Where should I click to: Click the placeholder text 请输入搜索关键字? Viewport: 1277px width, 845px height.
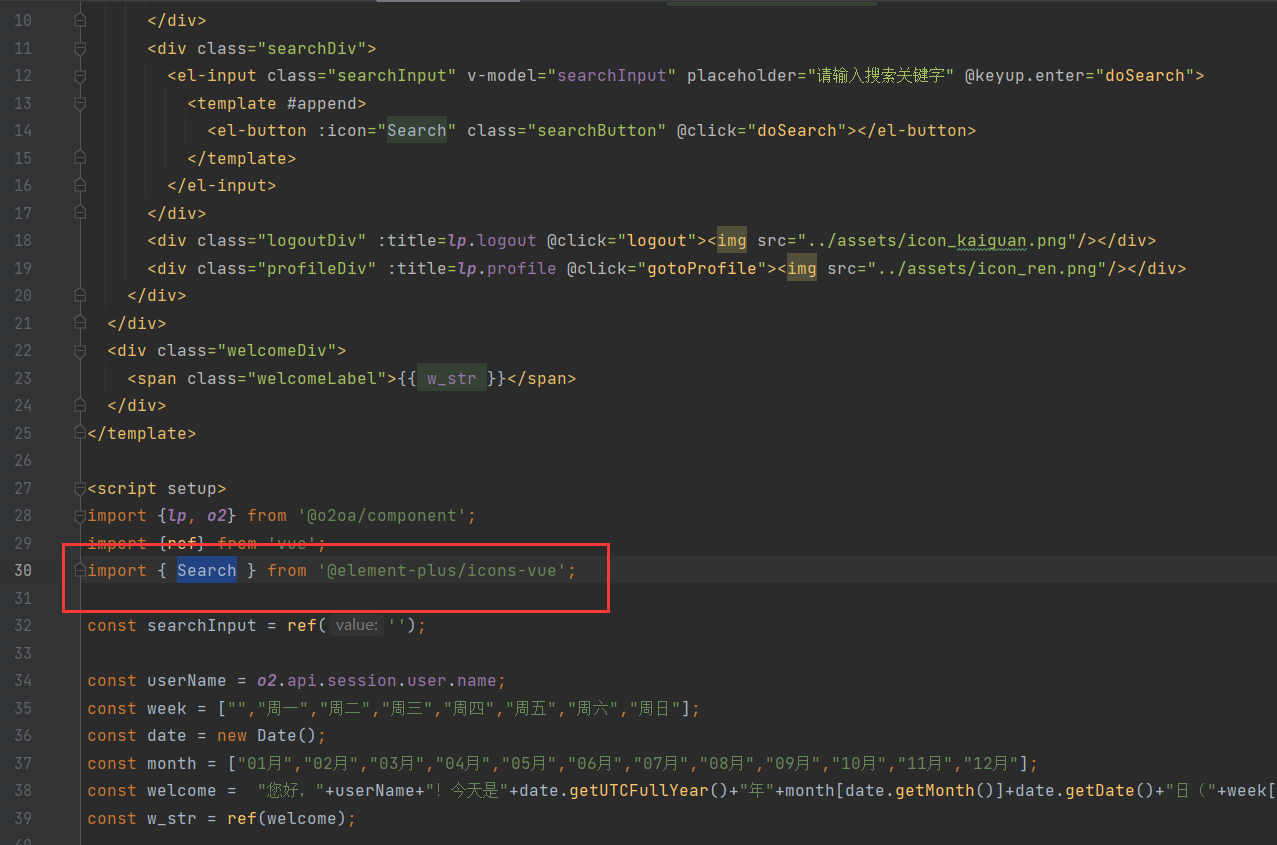[x=881, y=75]
